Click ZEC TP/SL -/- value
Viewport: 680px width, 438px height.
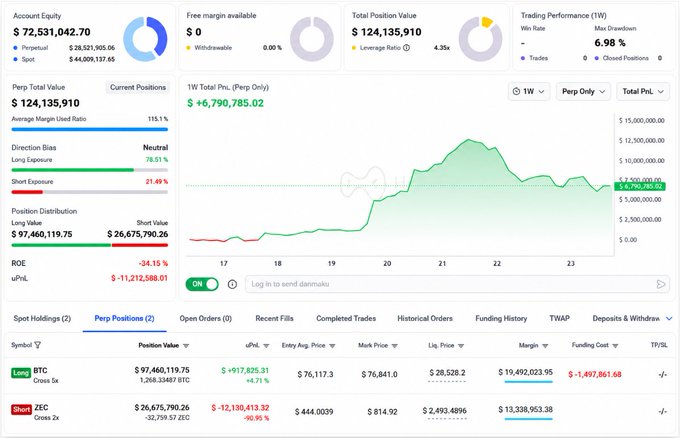tap(663, 411)
